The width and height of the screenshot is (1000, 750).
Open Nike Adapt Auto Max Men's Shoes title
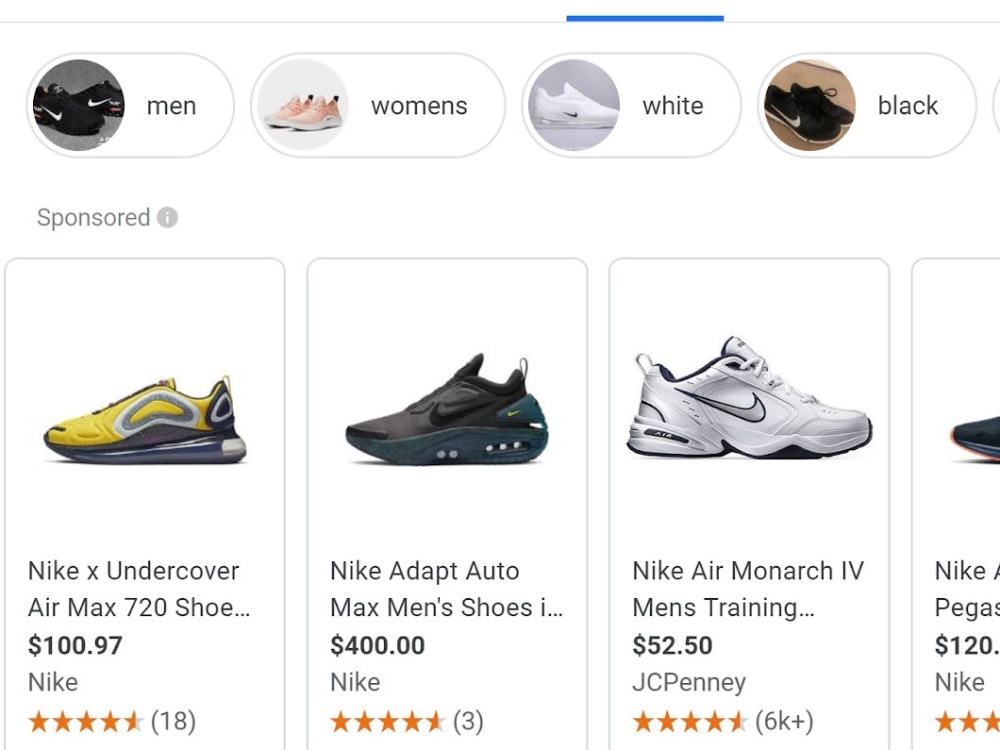[x=446, y=589]
